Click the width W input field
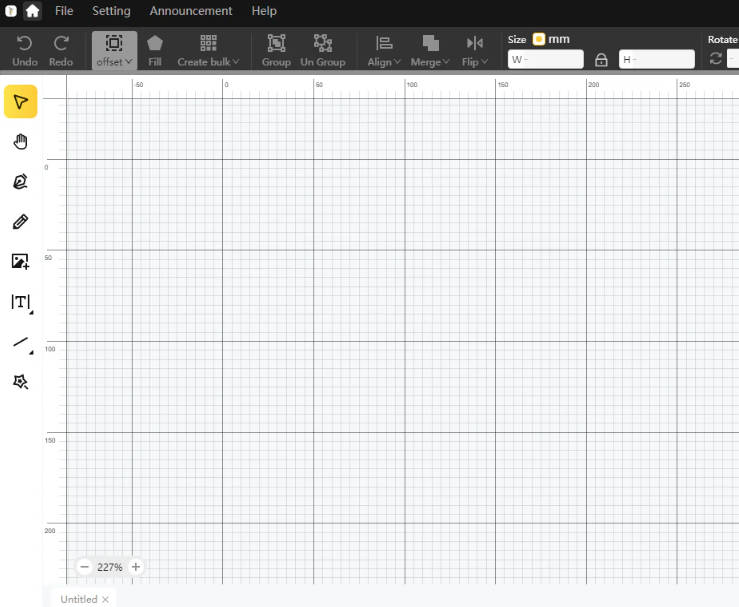This screenshot has width=739, height=607. tap(545, 60)
